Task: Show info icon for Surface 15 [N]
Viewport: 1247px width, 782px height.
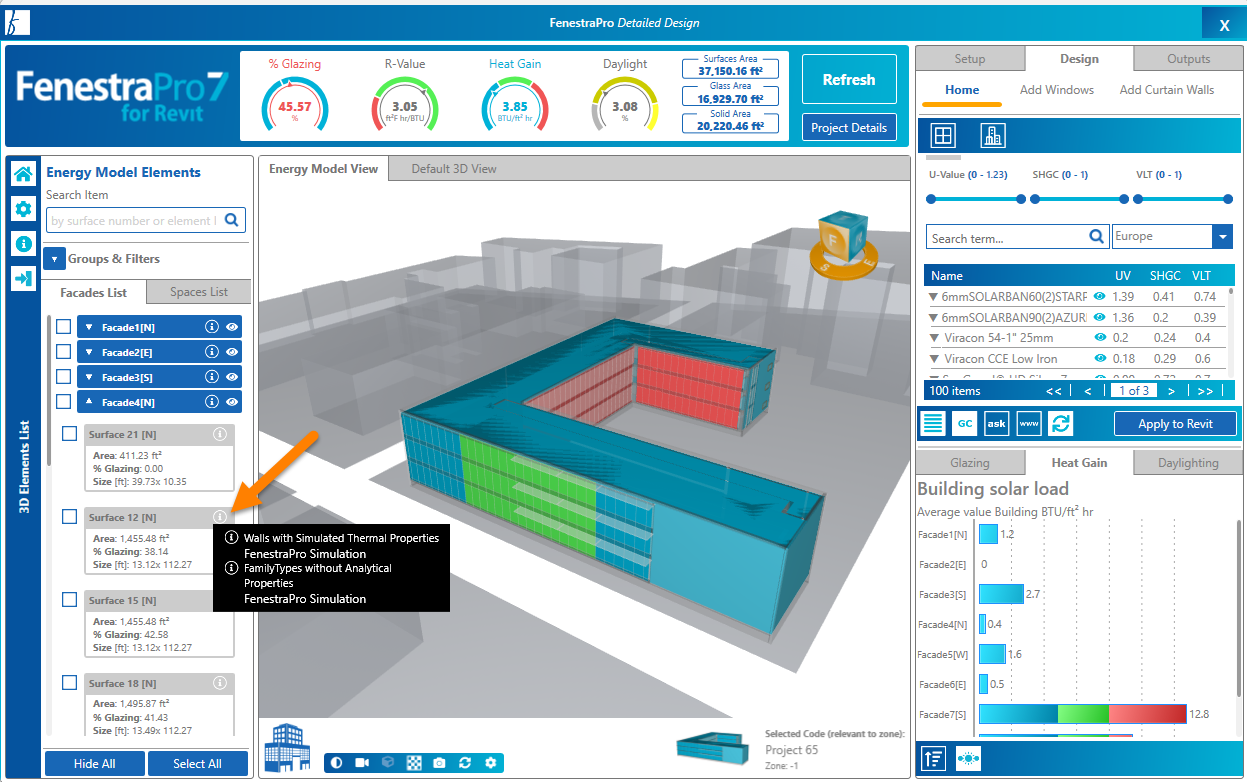Action: pos(220,600)
